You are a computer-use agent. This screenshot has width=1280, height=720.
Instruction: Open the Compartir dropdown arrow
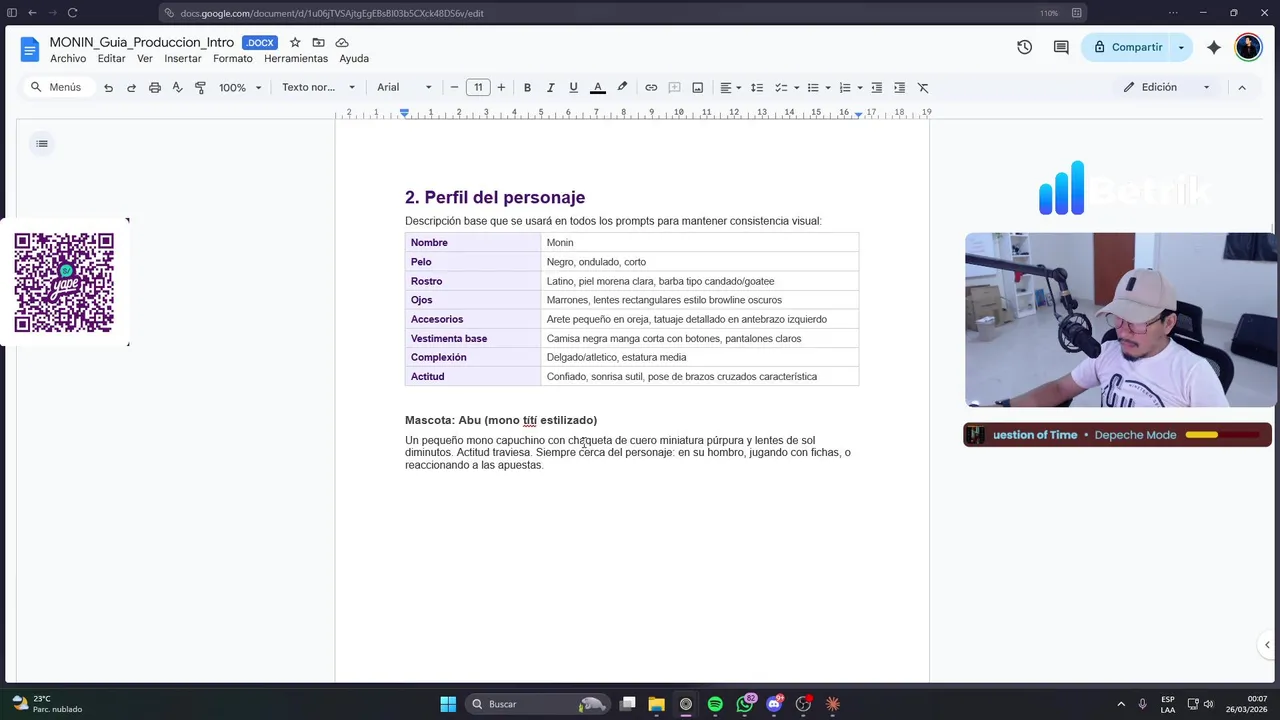[1181, 47]
